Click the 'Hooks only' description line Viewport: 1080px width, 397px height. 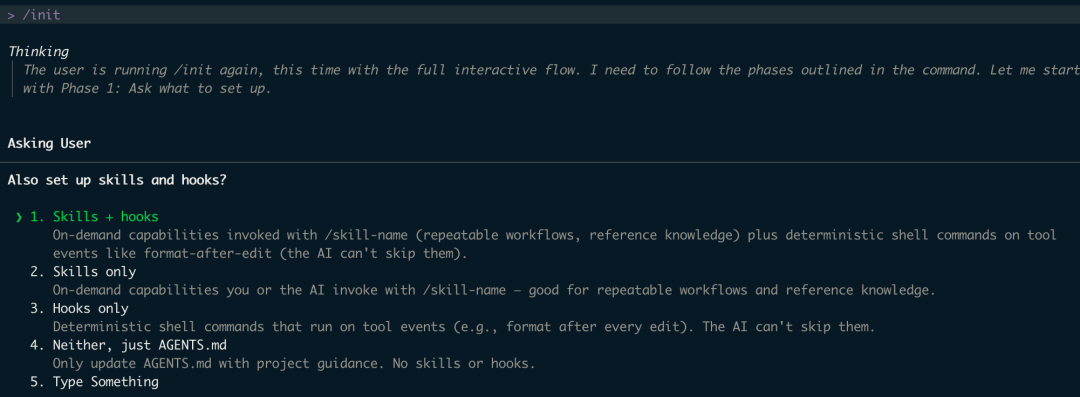tap(464, 327)
